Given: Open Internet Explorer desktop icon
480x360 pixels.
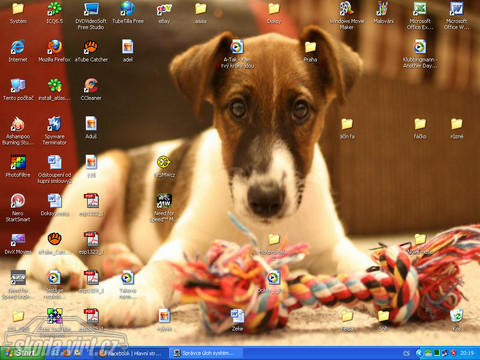Looking at the screenshot, I should (x=18, y=51).
